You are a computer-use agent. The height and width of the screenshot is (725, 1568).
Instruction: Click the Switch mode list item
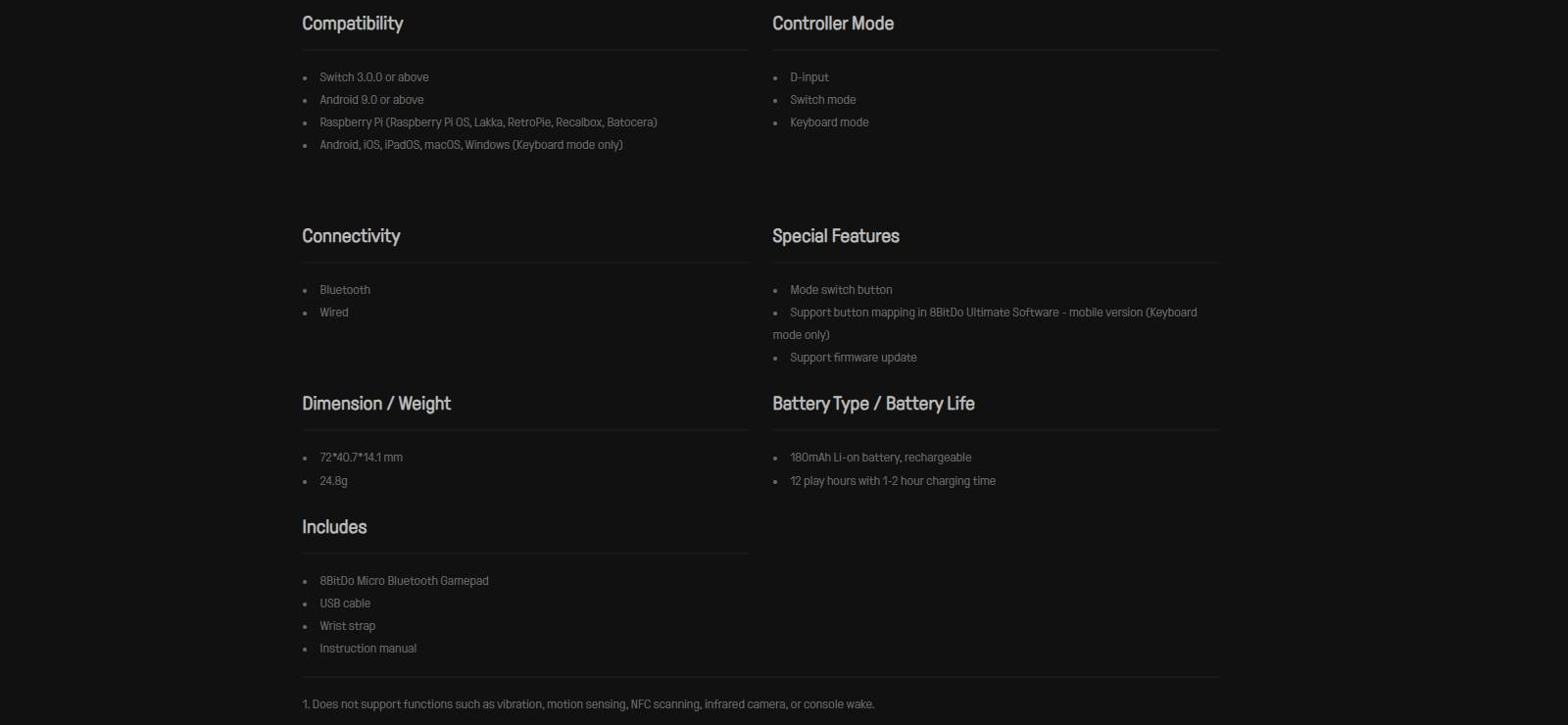pos(823,100)
